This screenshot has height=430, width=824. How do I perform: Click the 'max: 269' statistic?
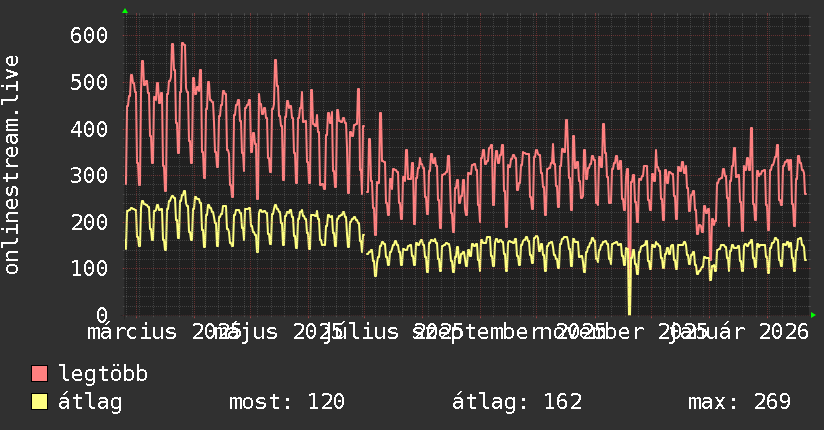(x=739, y=402)
